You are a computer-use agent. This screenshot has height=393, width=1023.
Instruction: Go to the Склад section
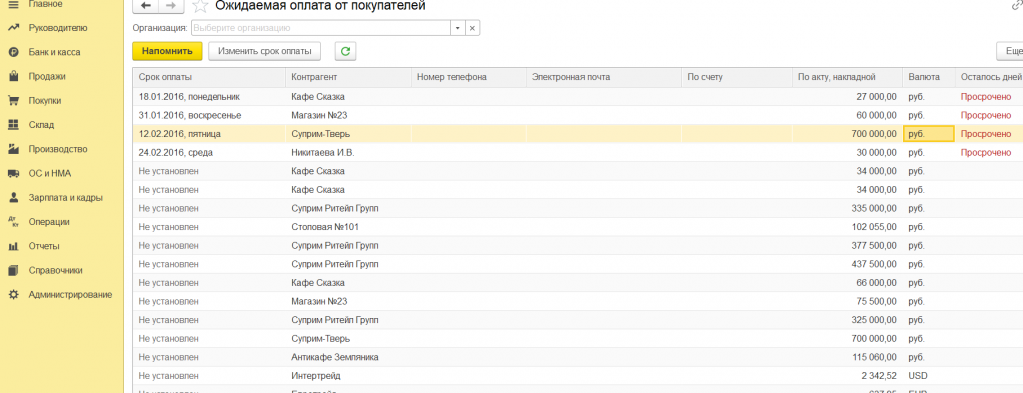[x=41, y=125]
